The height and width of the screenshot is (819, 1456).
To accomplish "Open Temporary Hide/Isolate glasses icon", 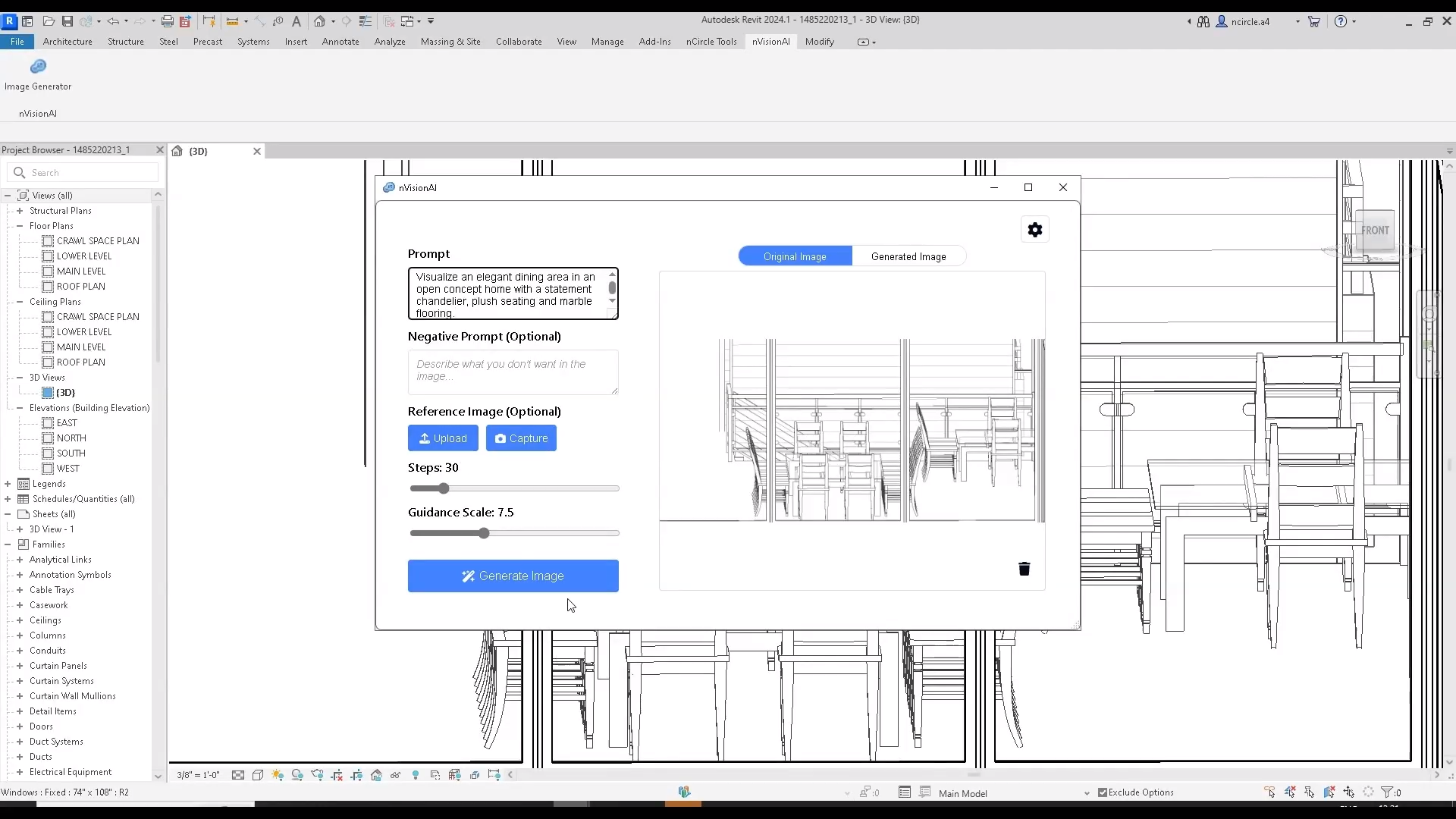I will pos(395,775).
